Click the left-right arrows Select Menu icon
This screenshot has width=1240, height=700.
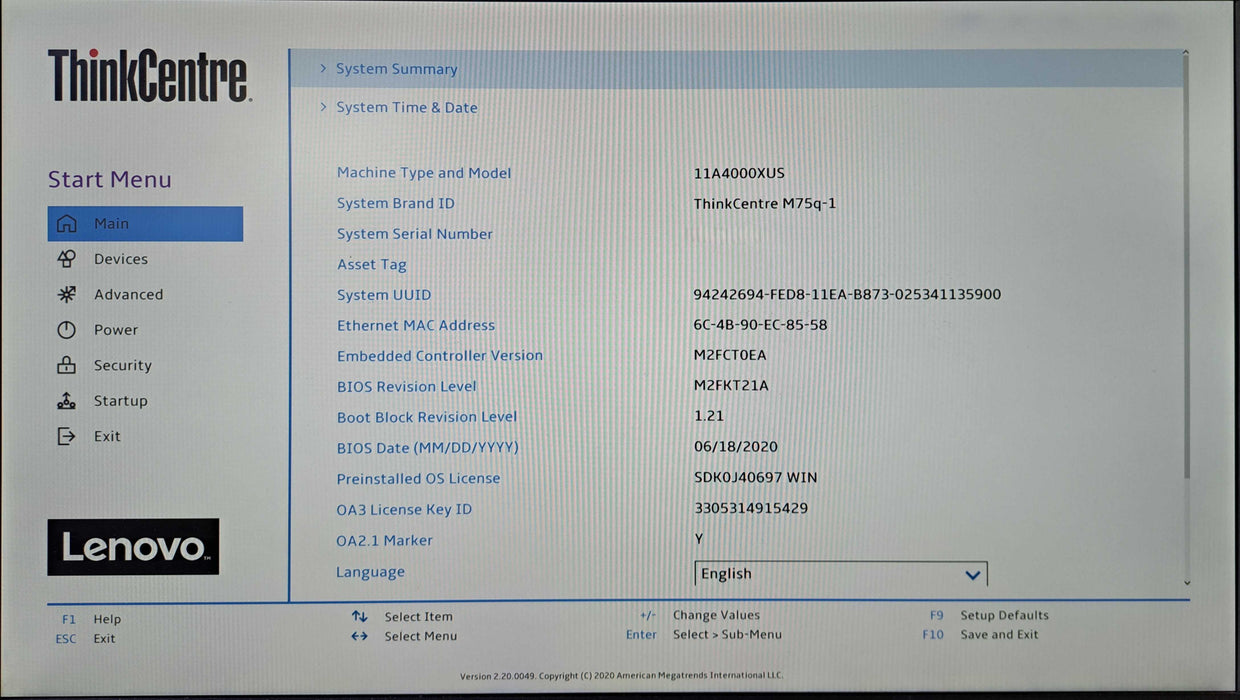click(x=360, y=636)
